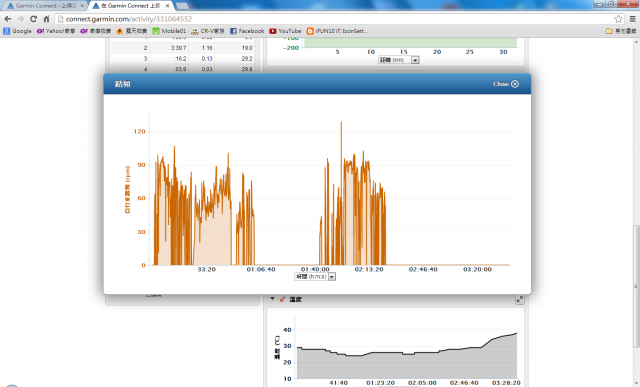Open the other bookmarks folder

coord(620,31)
